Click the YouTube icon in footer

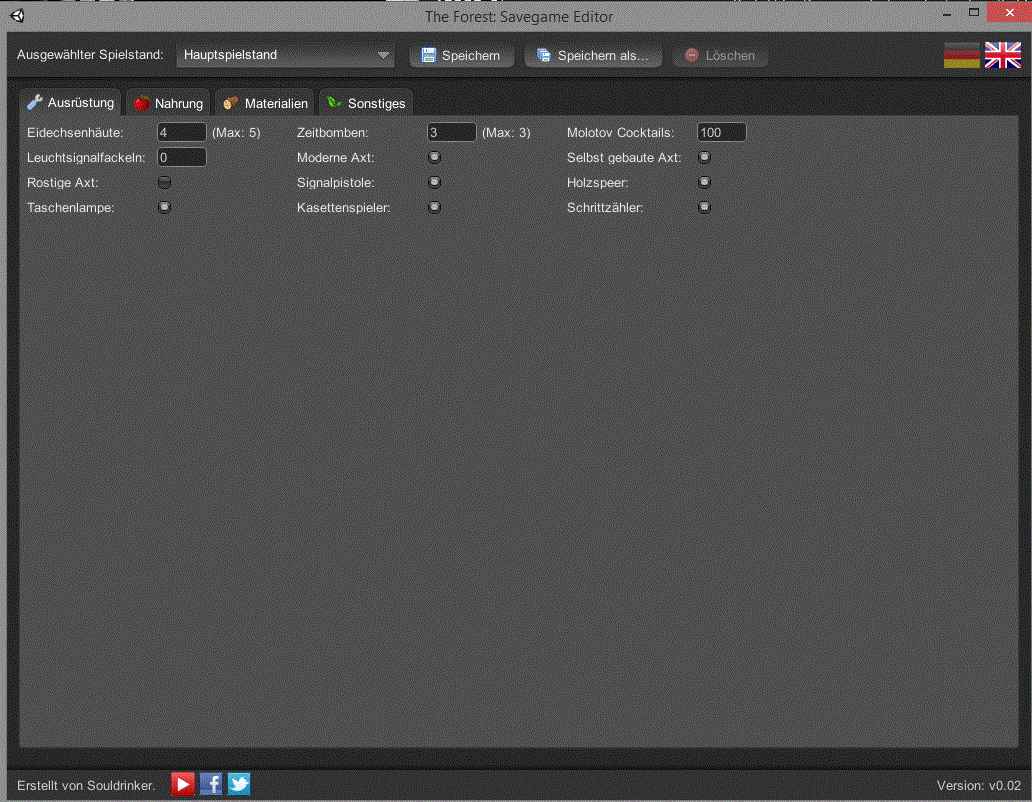click(182, 784)
